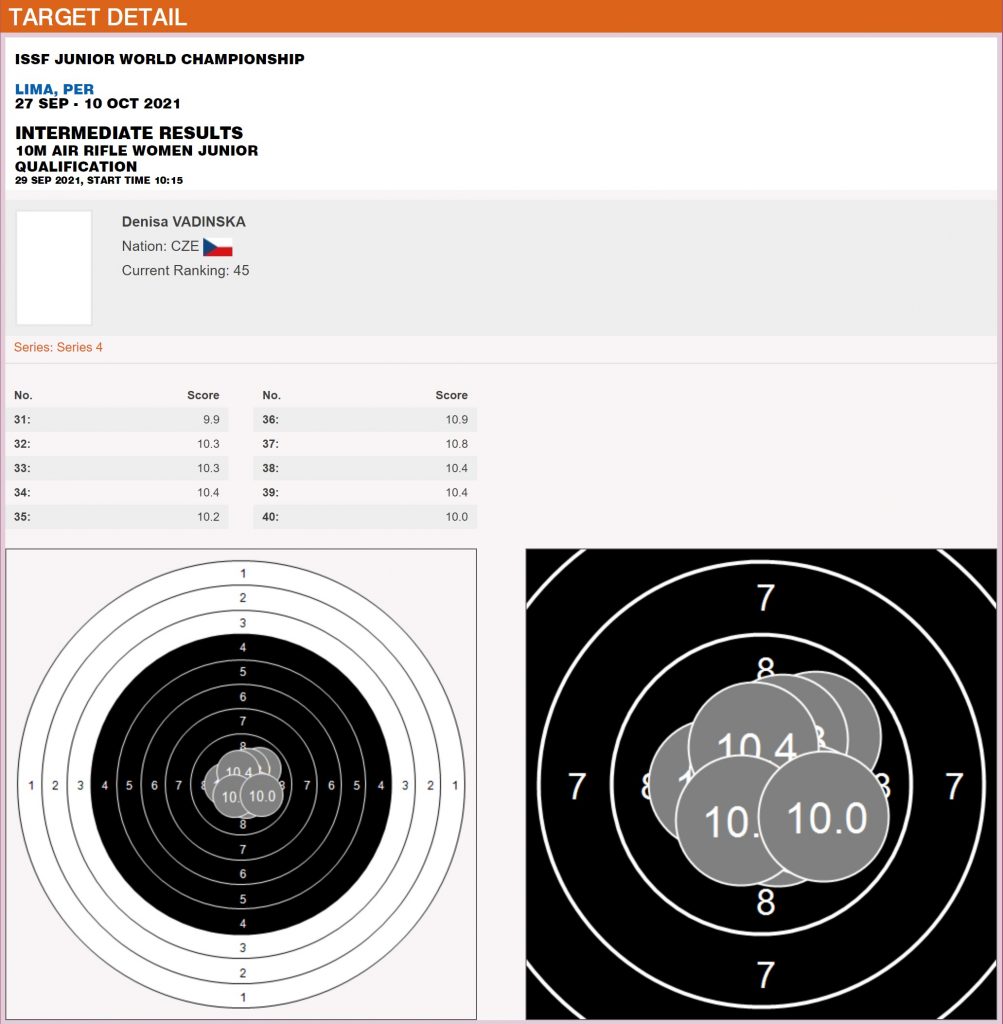
Task: Click the Czech Republic flag icon
Action: pos(217,247)
